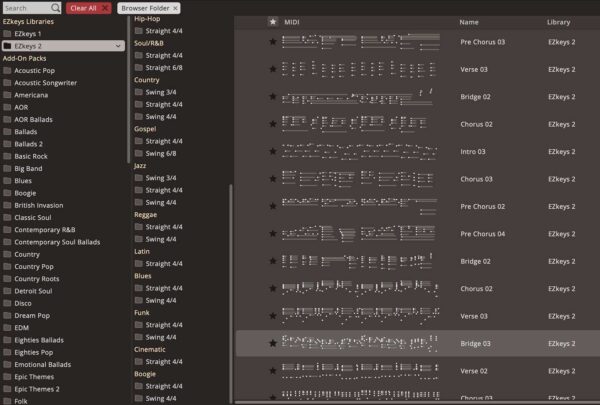Favorite the Intro 03 star

pyautogui.click(x=272, y=151)
